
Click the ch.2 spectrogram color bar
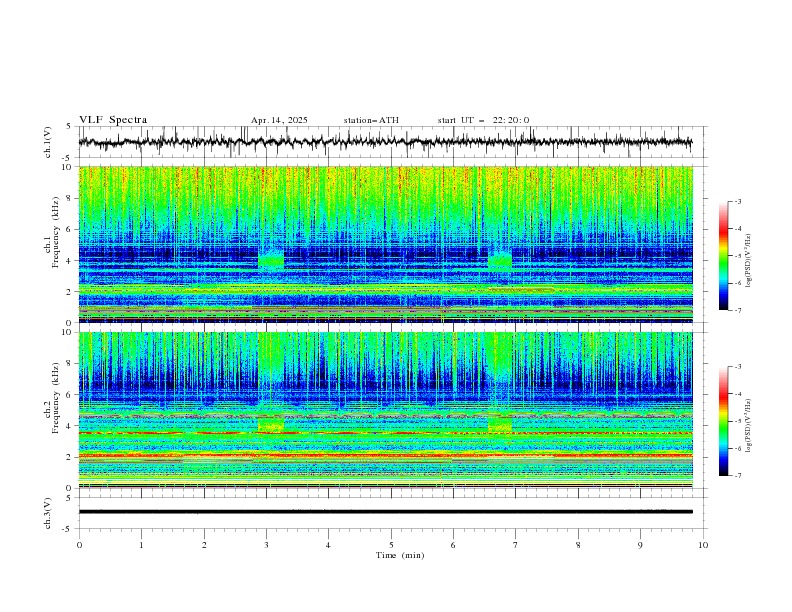tap(723, 421)
